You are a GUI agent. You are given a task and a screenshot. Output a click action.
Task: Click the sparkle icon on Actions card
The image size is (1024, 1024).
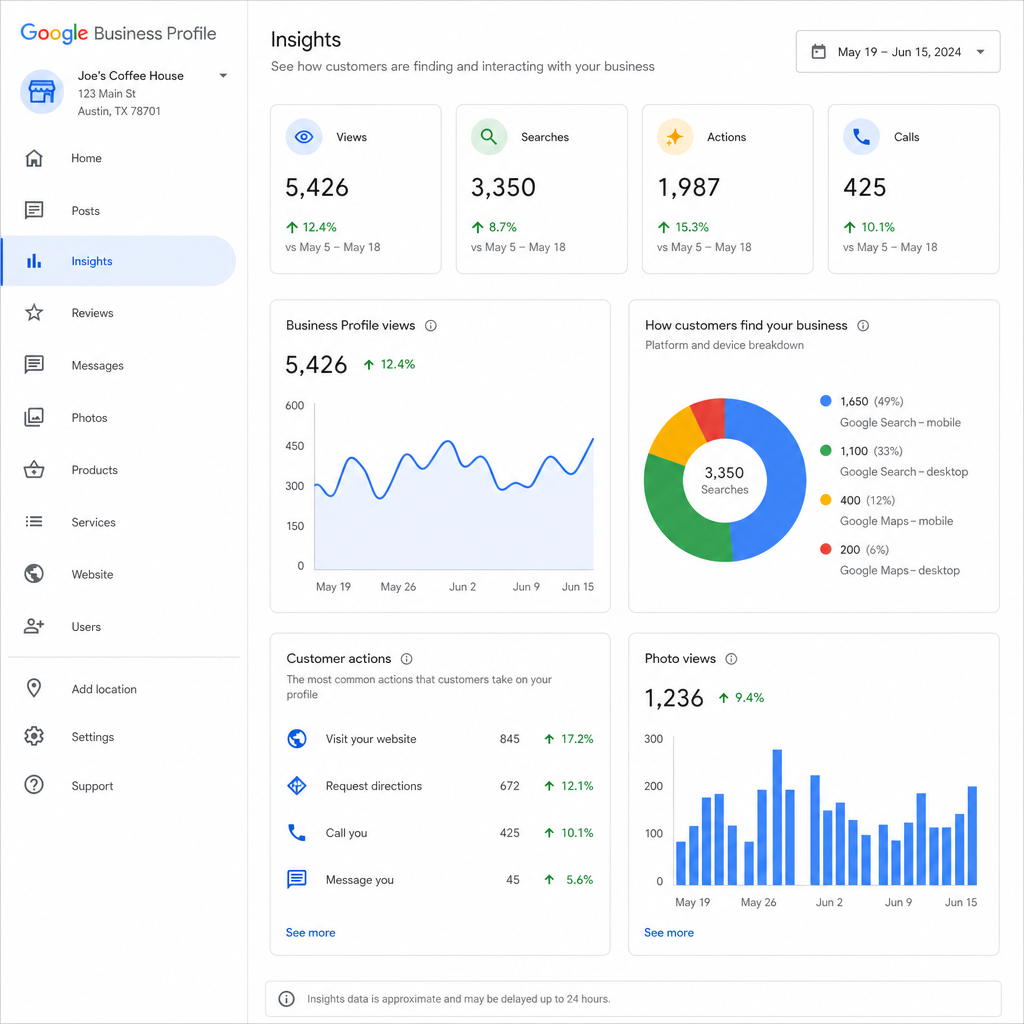[675, 137]
